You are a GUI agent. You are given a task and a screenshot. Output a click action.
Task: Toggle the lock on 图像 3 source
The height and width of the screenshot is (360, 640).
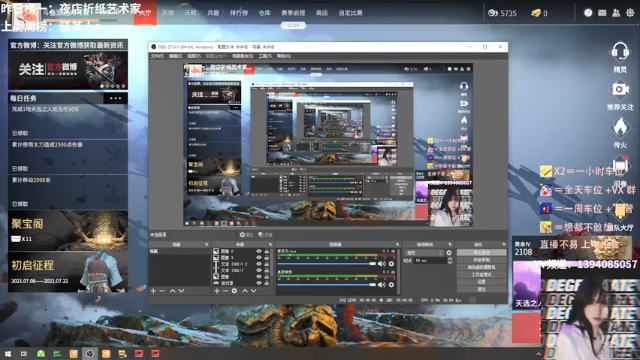267,258
